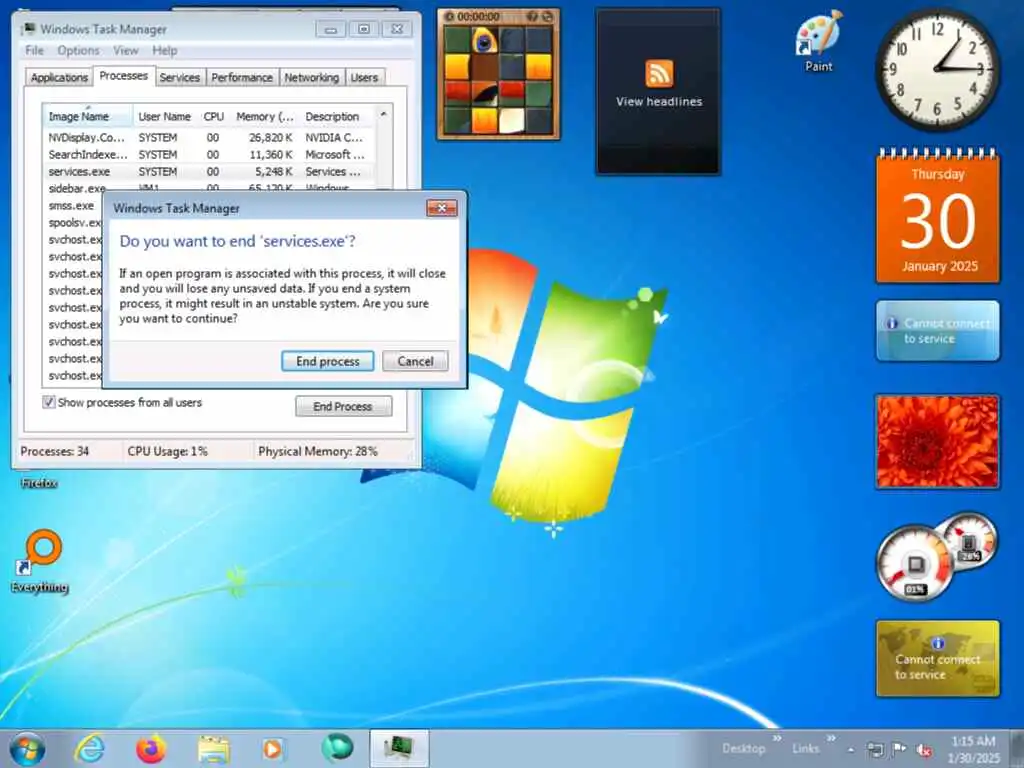Click the taskbar clock showing 1:15 AM
The height and width of the screenshot is (768, 1024).
972,749
